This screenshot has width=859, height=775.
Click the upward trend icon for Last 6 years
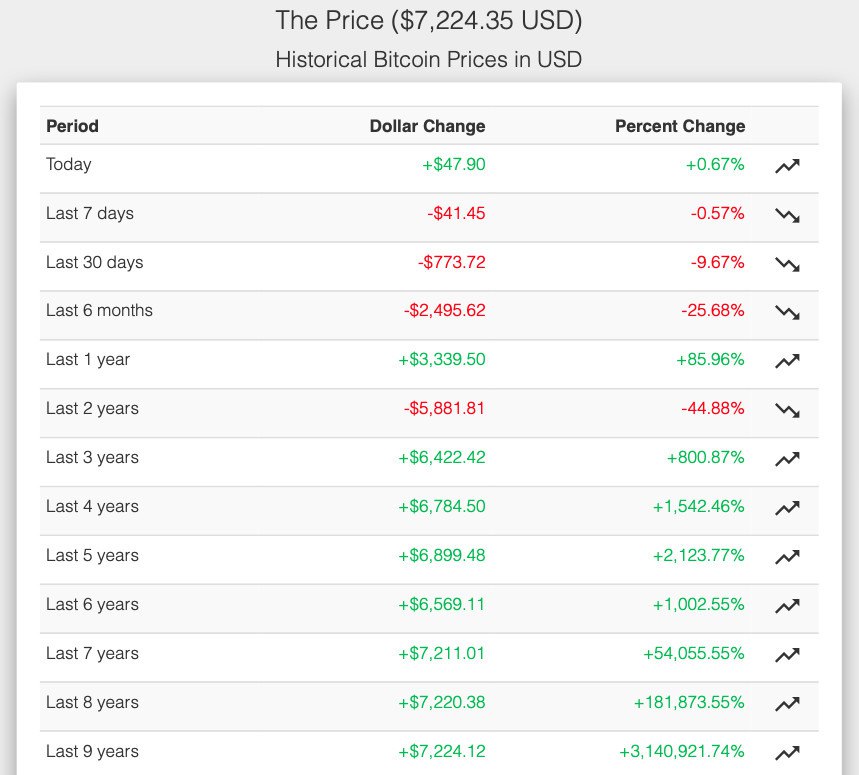click(787, 606)
